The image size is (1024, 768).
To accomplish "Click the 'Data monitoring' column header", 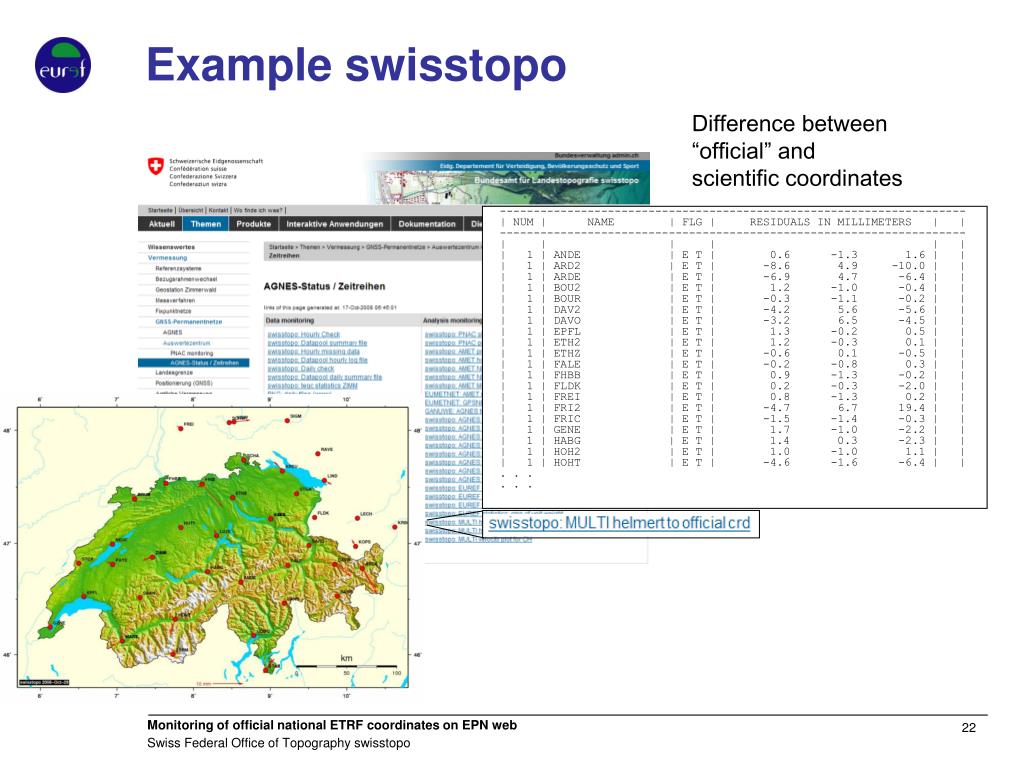I will [x=289, y=321].
